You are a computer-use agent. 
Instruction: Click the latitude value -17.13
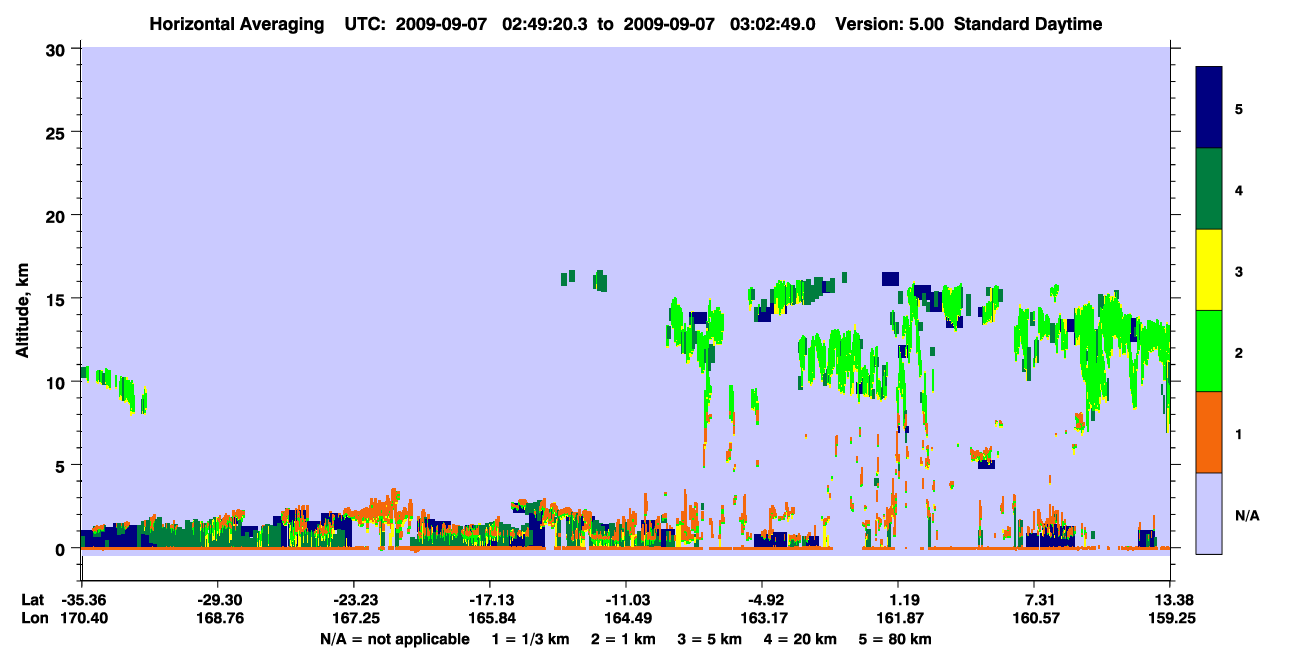[489, 599]
